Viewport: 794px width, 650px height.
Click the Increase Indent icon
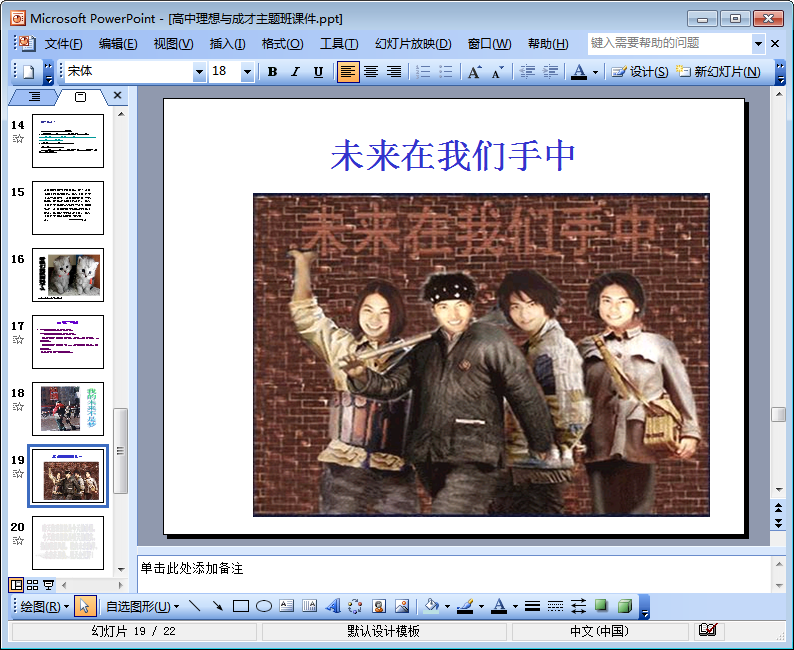(550, 72)
